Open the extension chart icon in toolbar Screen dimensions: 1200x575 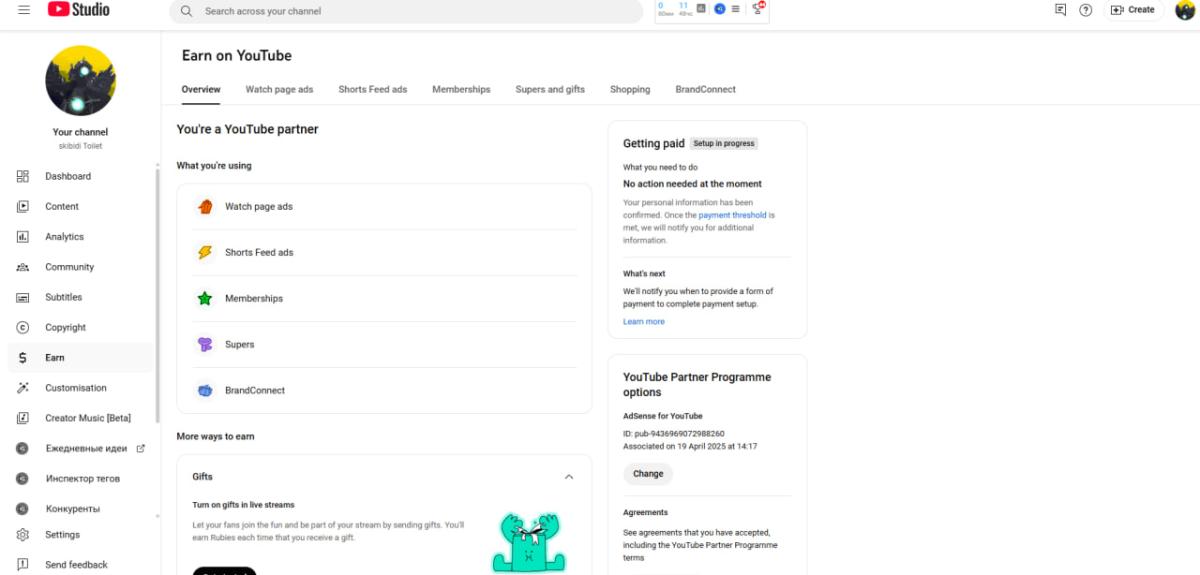700,9
